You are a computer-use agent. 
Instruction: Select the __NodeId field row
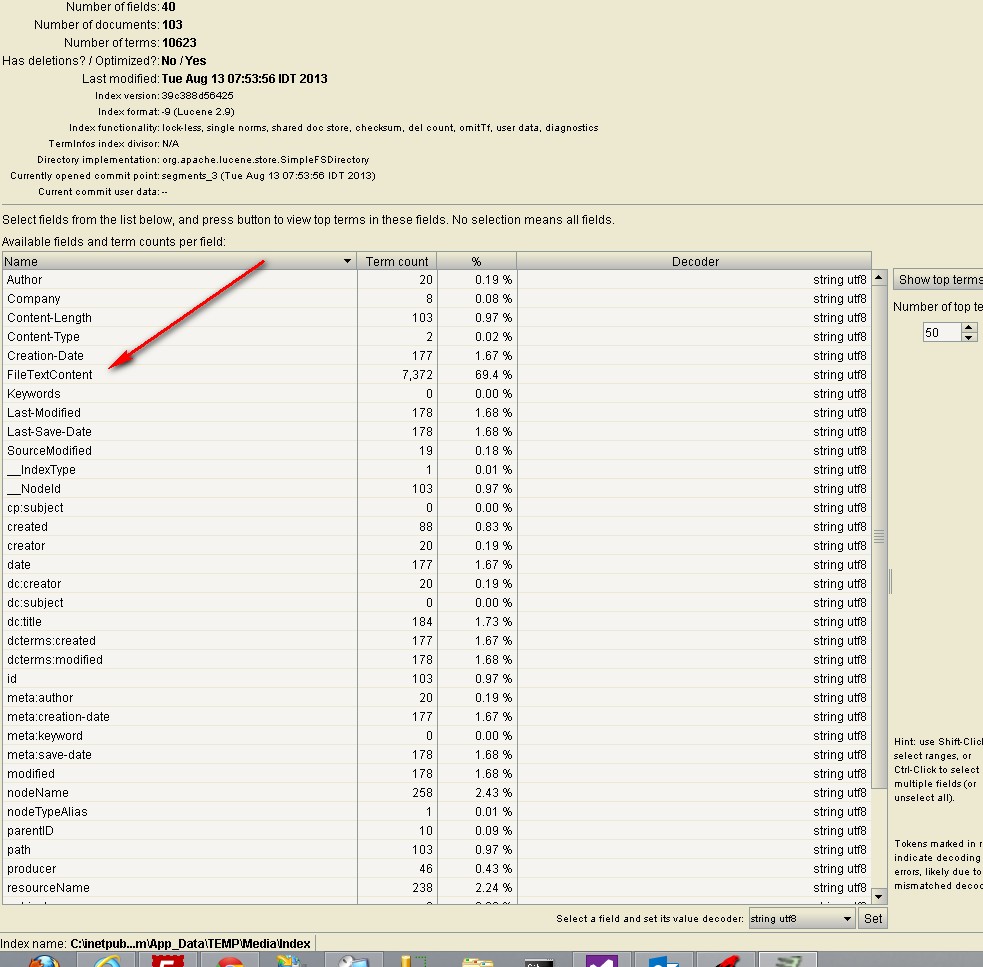[436, 489]
